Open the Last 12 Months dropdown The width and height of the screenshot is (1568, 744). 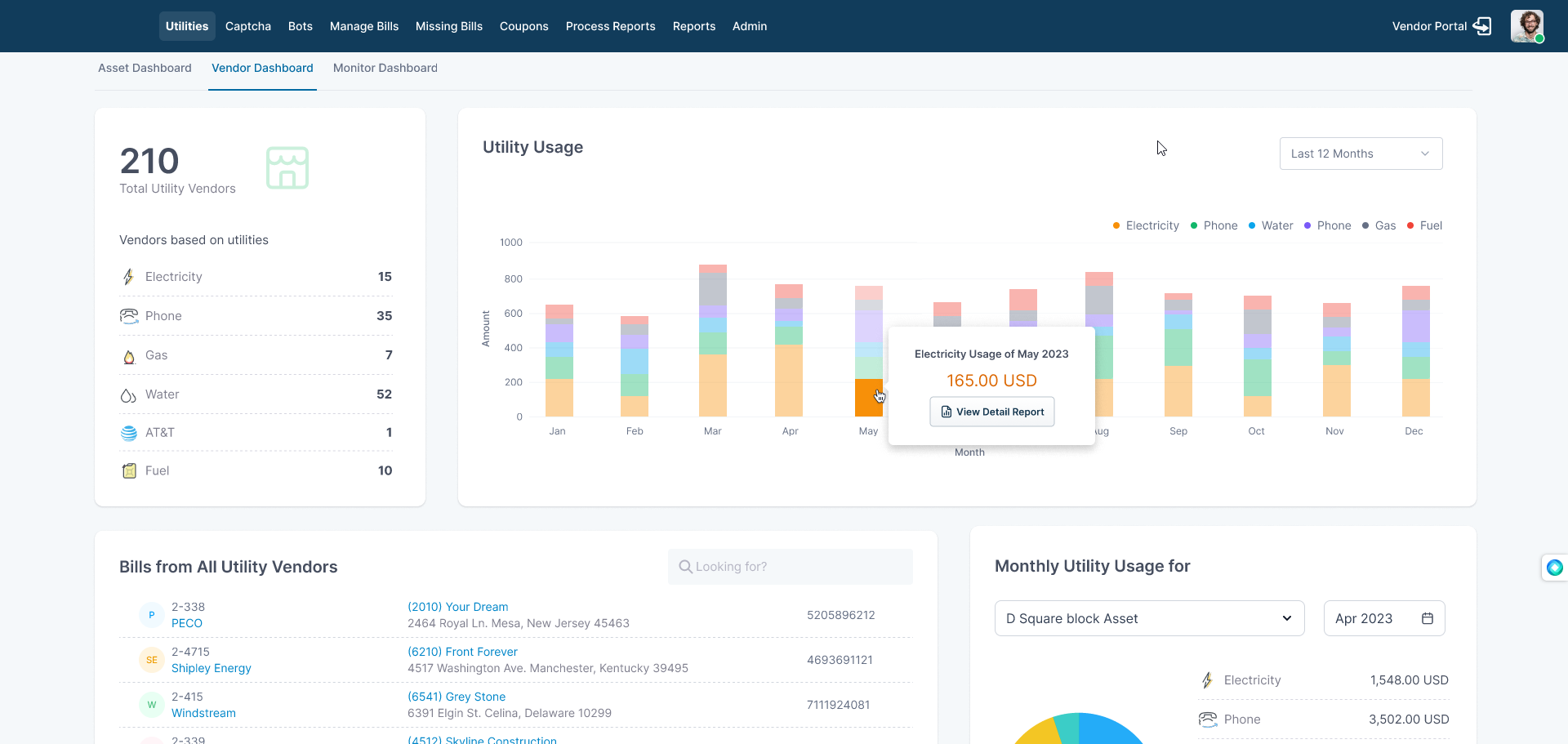tap(1361, 154)
